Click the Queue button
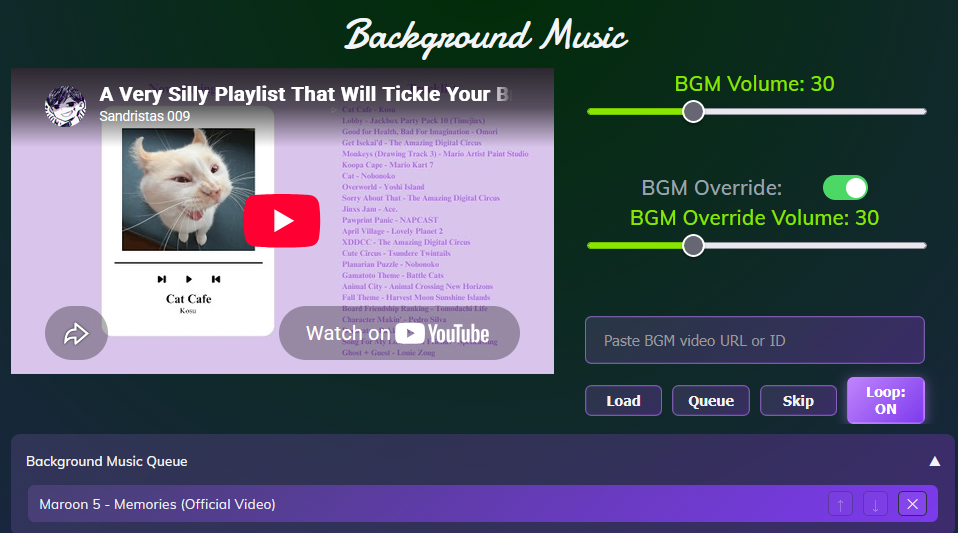This screenshot has width=958, height=533. pyautogui.click(x=711, y=401)
